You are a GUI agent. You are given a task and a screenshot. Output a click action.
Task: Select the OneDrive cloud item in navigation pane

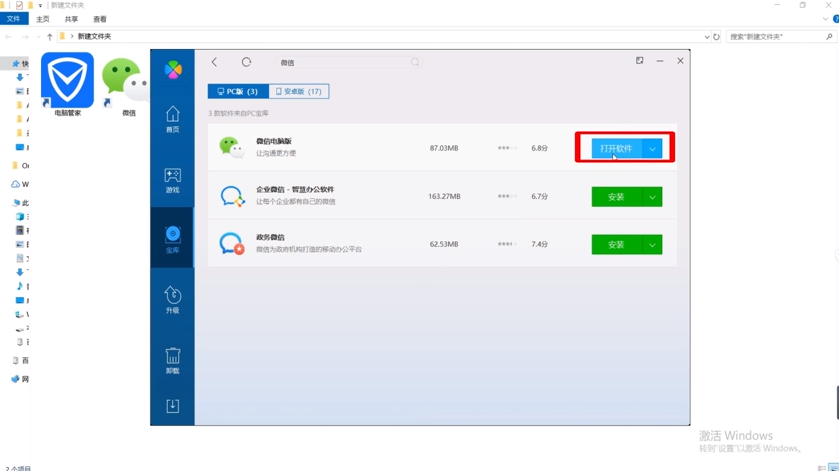coord(19,184)
